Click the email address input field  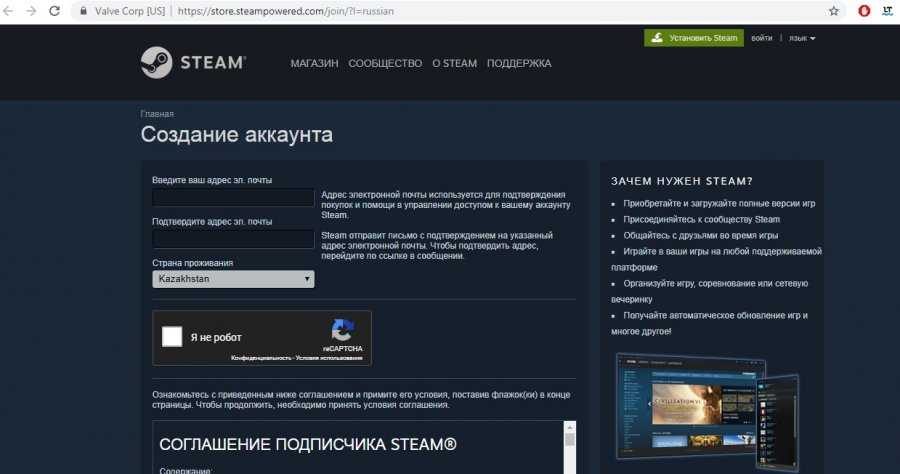[233, 198]
